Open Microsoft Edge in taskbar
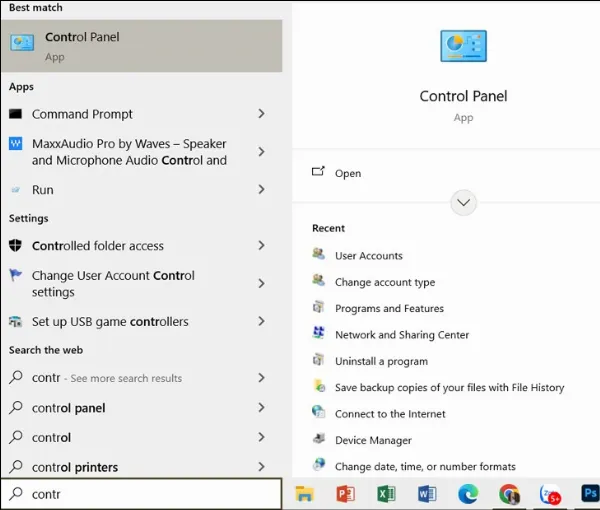The image size is (600, 510). point(468,493)
